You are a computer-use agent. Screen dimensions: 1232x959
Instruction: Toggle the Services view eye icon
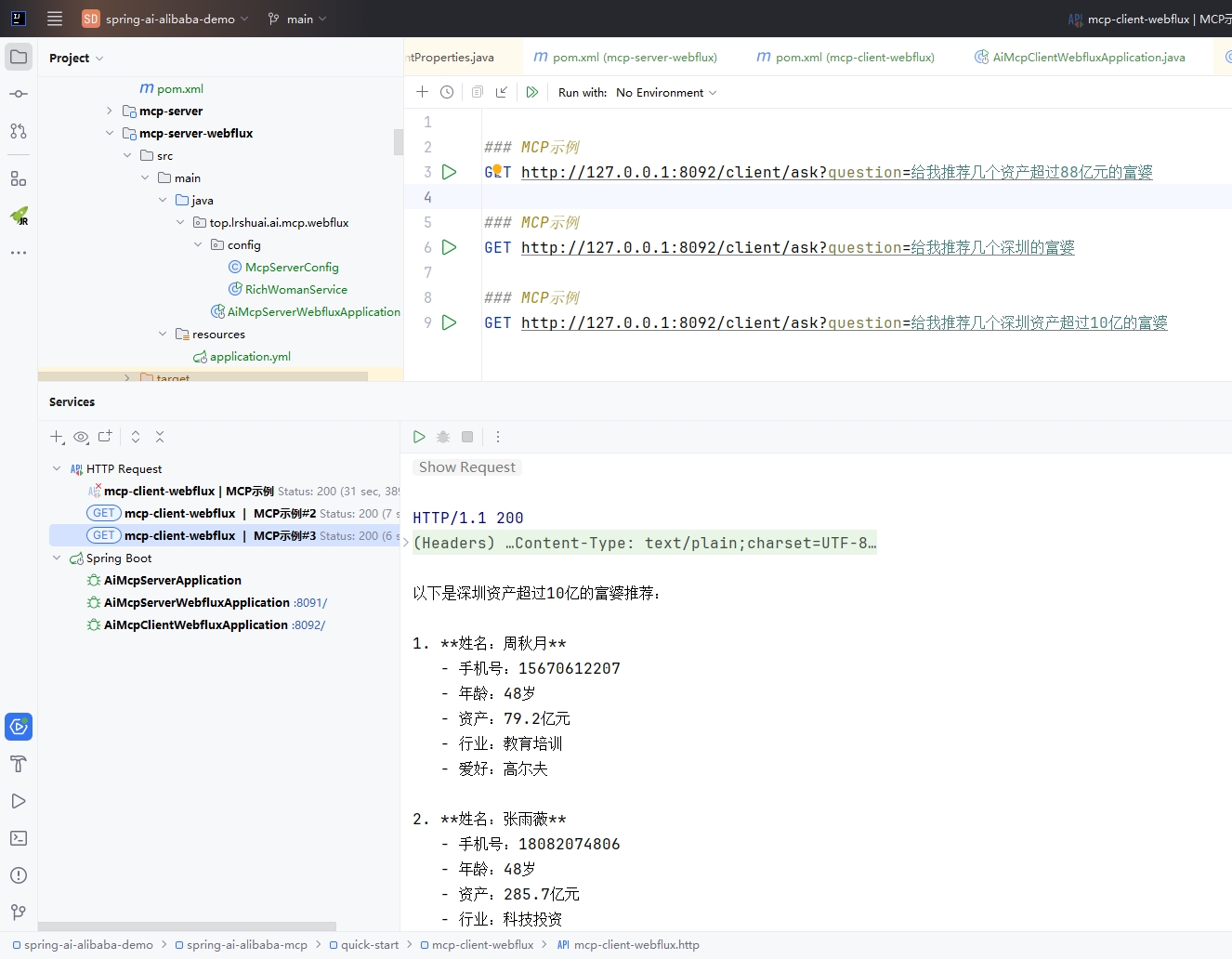click(x=82, y=437)
